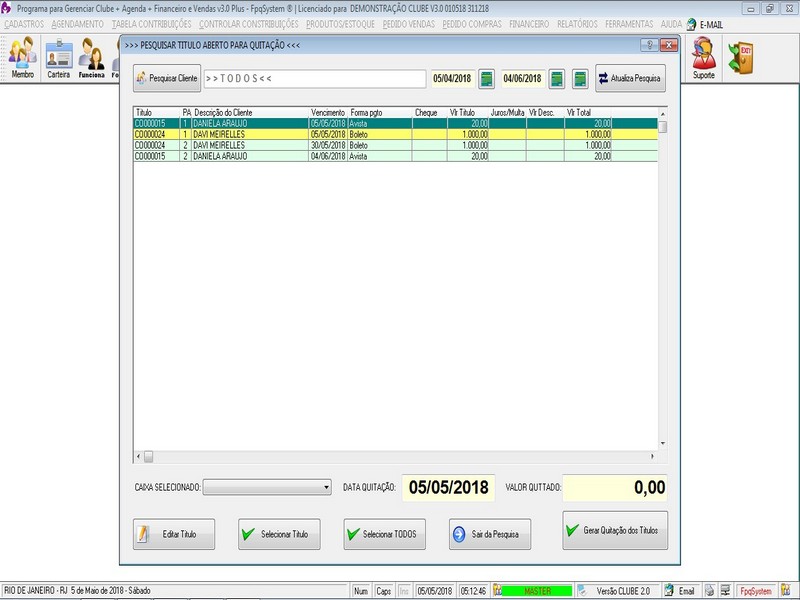Click the Editar Título button
The width and height of the screenshot is (800, 600).
[174, 534]
